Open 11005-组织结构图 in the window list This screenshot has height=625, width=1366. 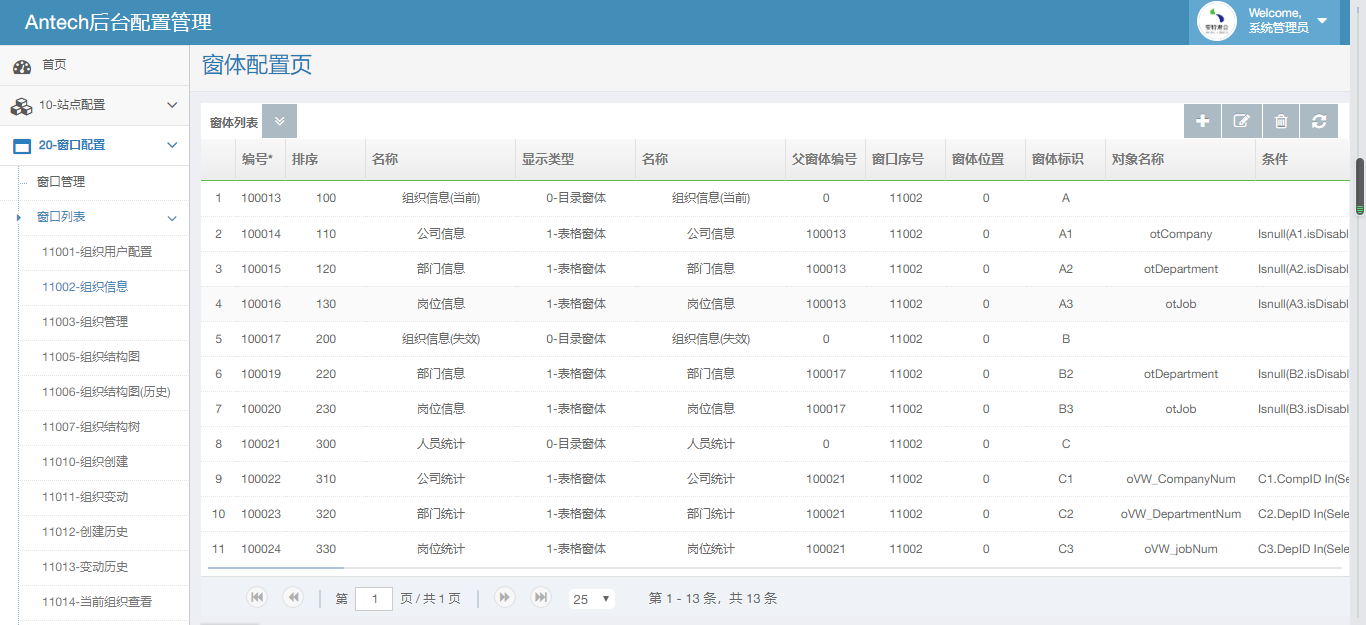coord(90,357)
